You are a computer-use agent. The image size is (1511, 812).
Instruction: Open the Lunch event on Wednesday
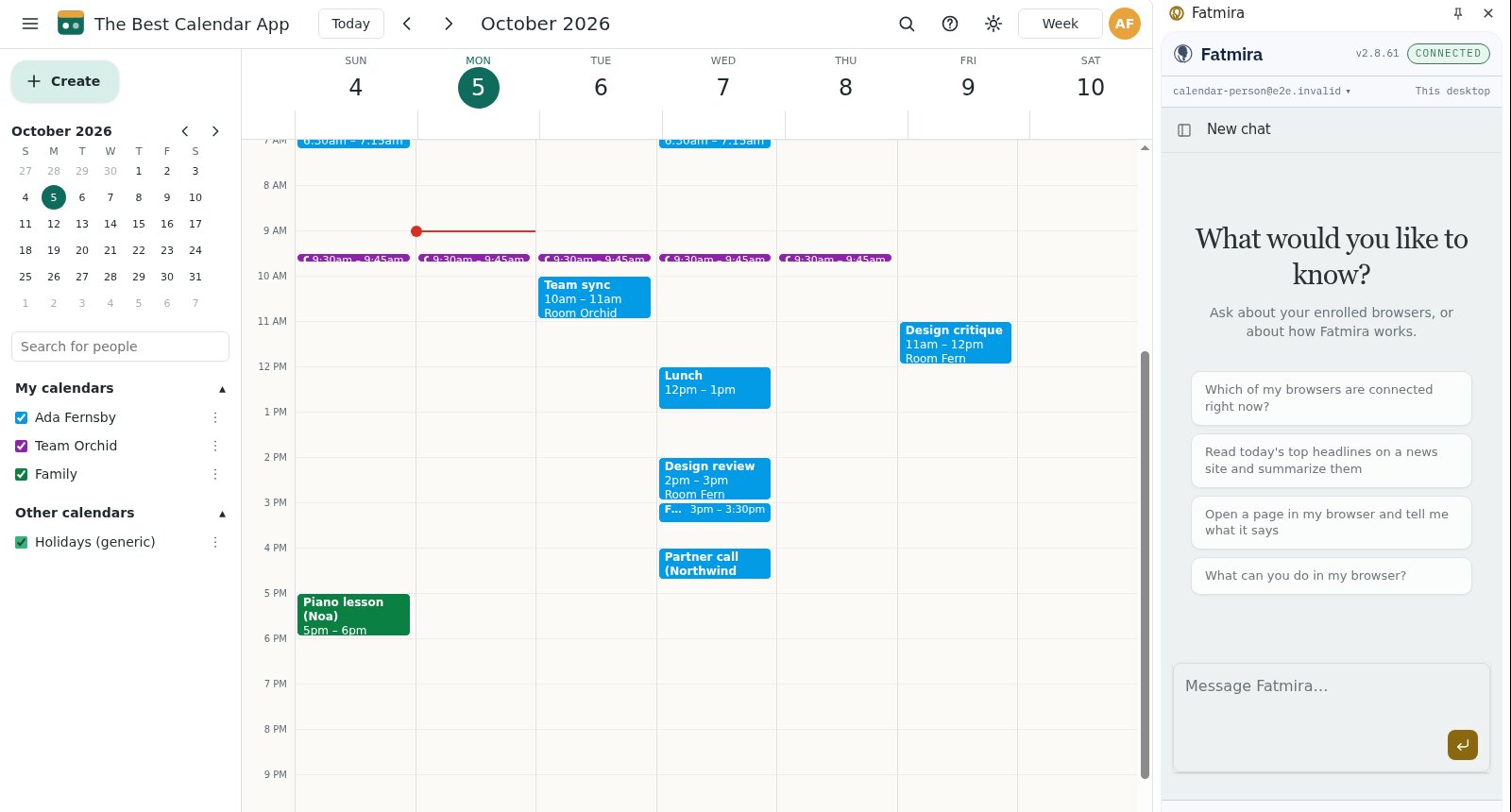click(715, 388)
